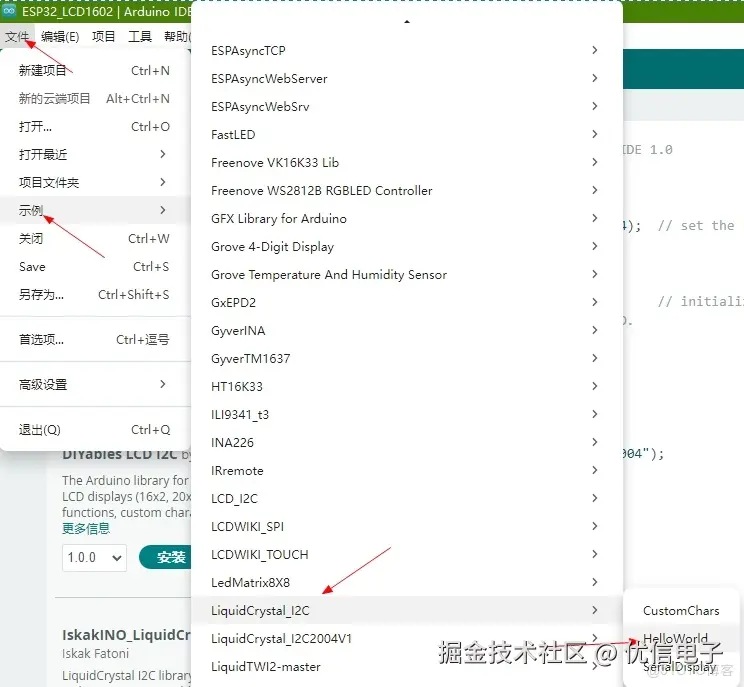Viewport: 744px width, 687px height.
Task: Expand ESPAsyncWebServer examples
Action: point(407,79)
